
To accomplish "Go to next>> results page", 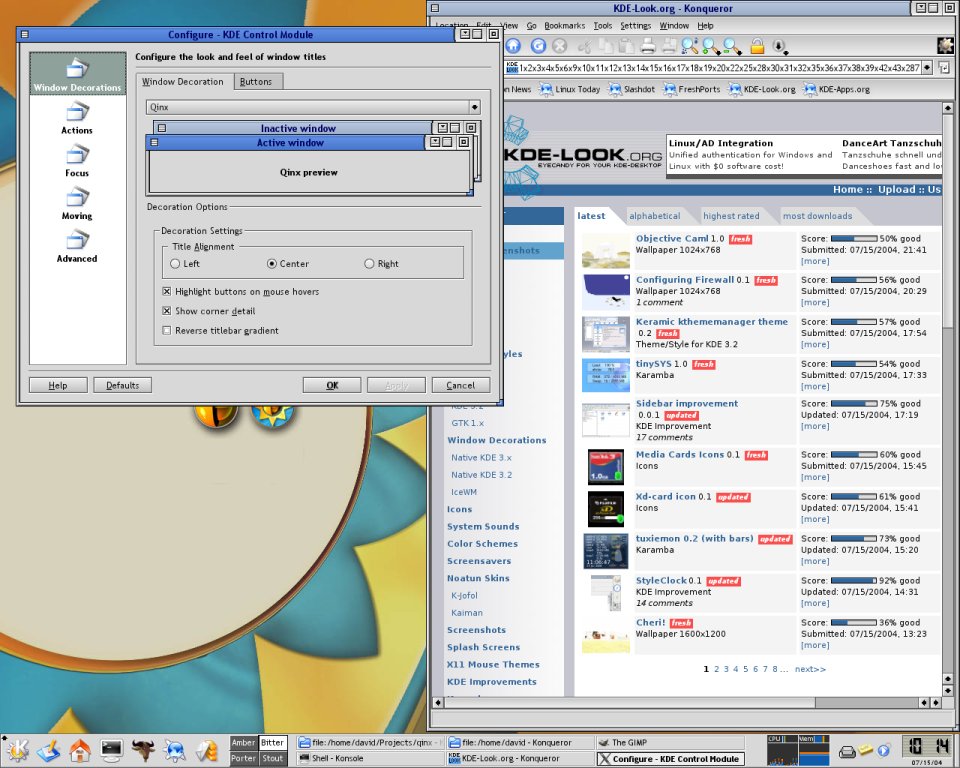I will click(810, 669).
